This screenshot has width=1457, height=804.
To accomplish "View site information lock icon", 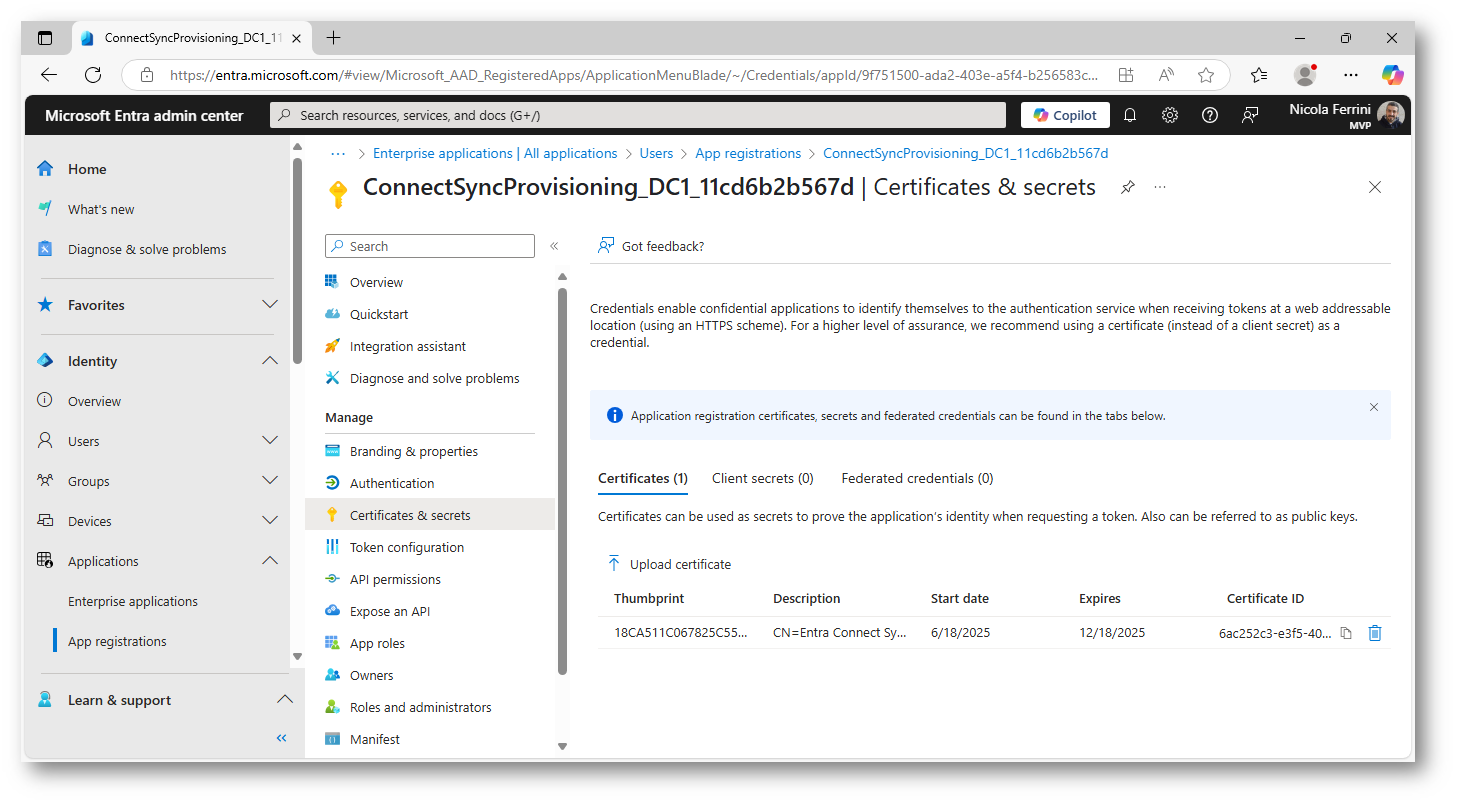I will (x=147, y=75).
